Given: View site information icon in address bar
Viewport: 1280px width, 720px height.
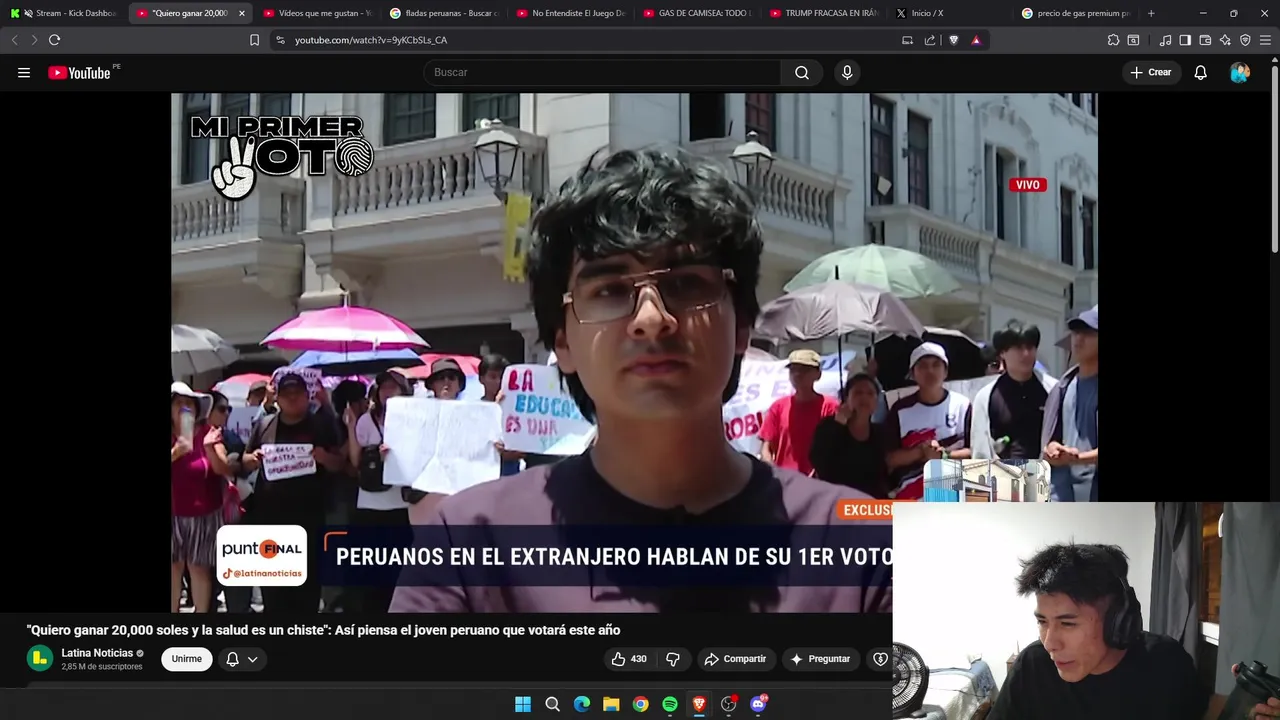Looking at the screenshot, I should point(280,40).
